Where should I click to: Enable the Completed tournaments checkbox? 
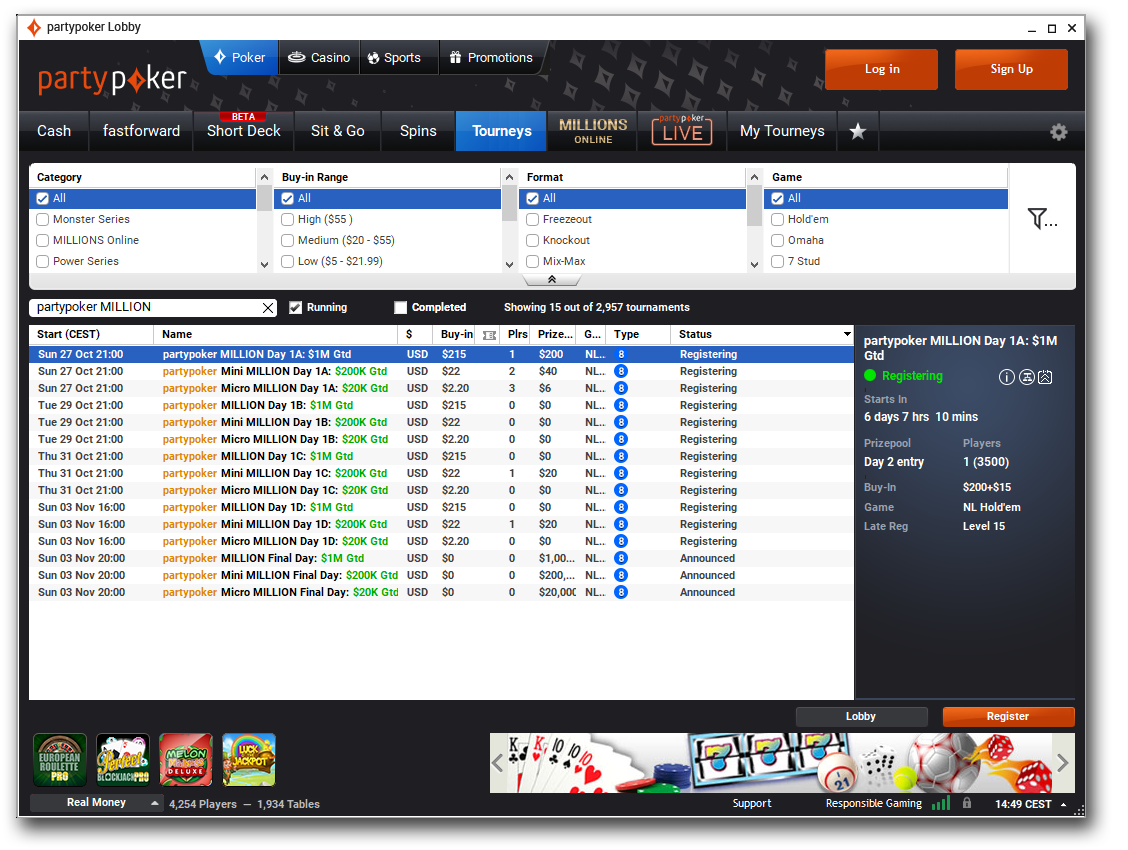pos(401,308)
